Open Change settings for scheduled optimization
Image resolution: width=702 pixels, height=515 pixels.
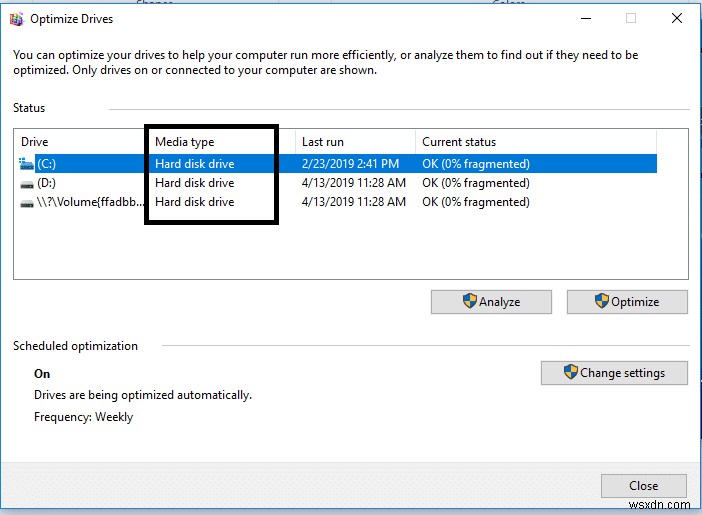(614, 373)
